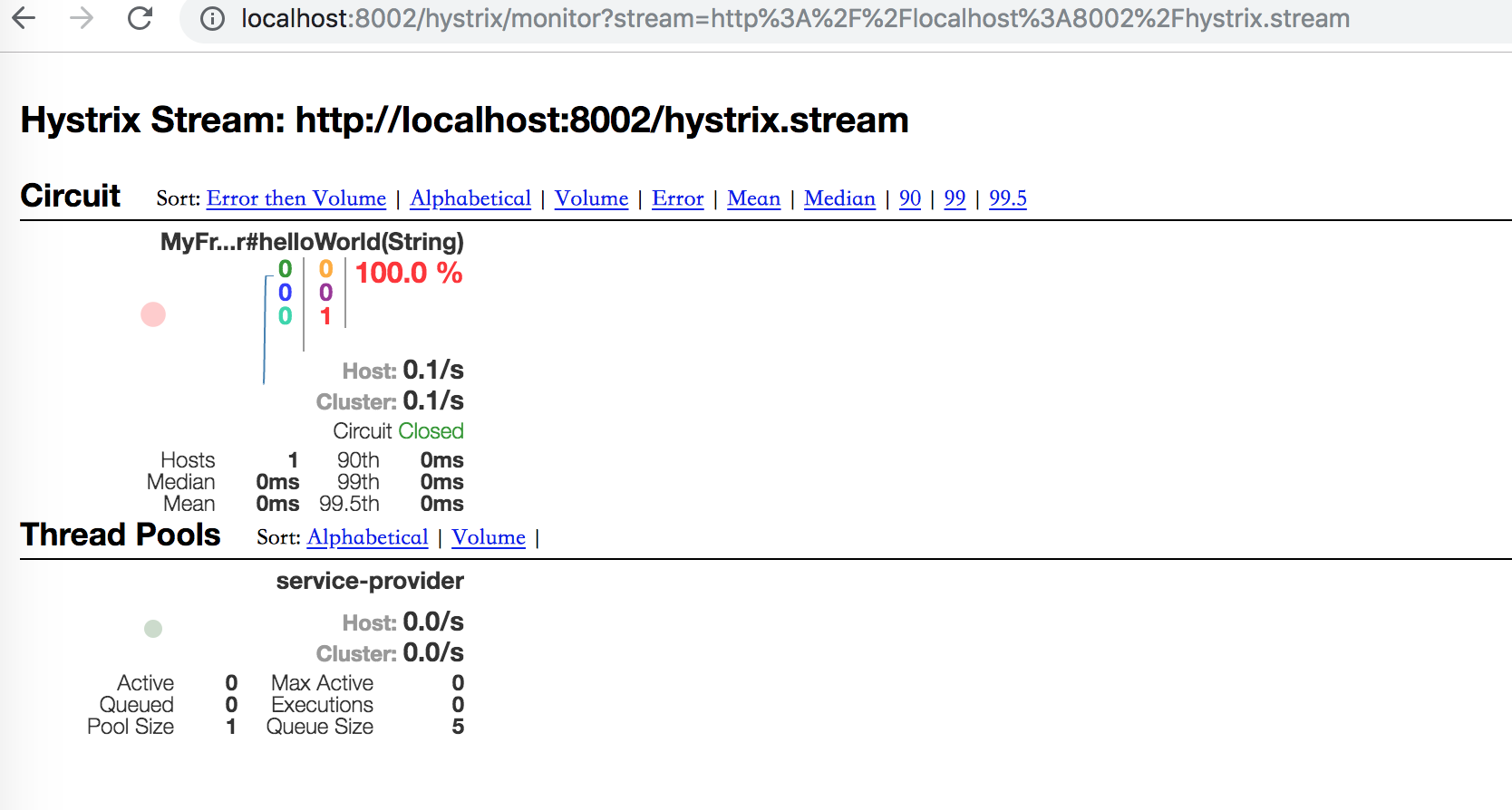Sort circuits by 90 percentile
The image size is (1512, 810).
click(x=910, y=198)
